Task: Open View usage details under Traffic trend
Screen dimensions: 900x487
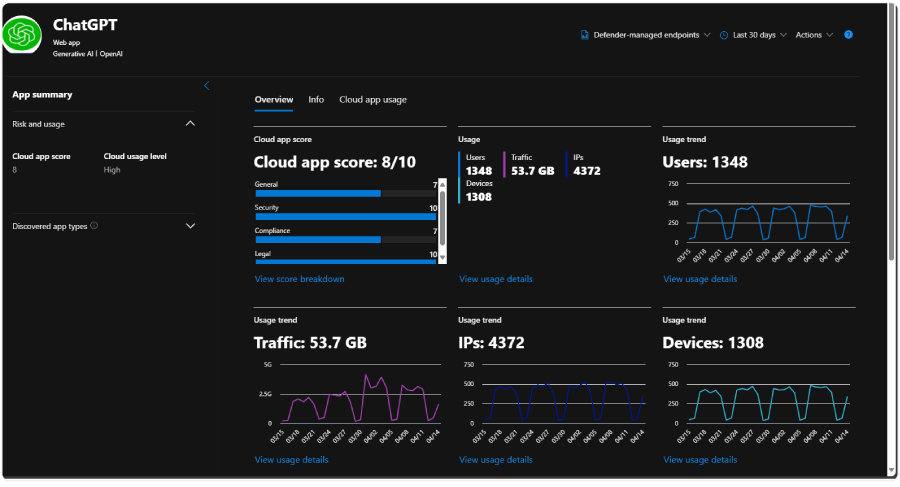Action: coord(291,459)
